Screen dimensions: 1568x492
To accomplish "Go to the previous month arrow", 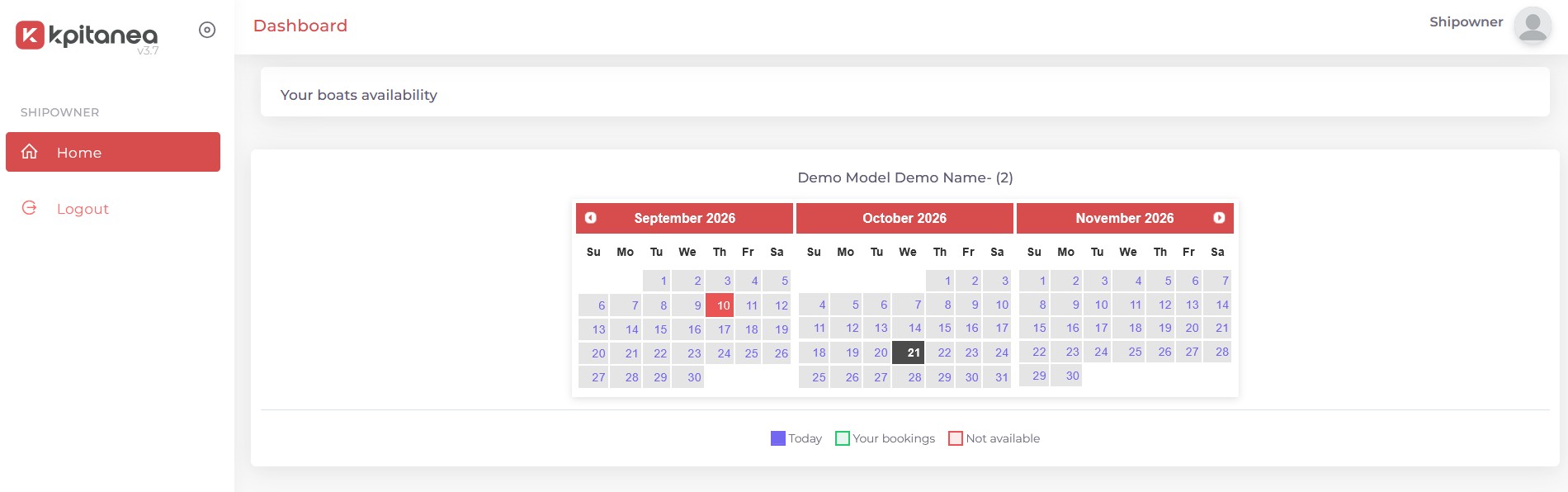I will [591, 218].
